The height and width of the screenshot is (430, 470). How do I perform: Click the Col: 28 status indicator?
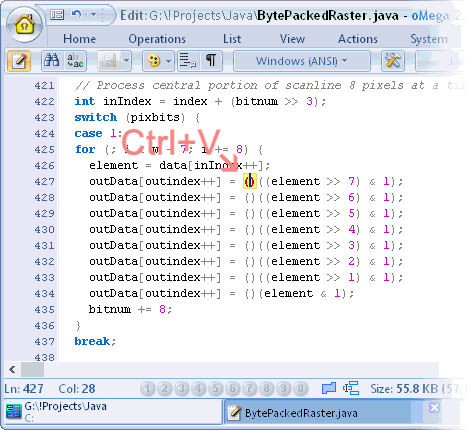(77, 389)
